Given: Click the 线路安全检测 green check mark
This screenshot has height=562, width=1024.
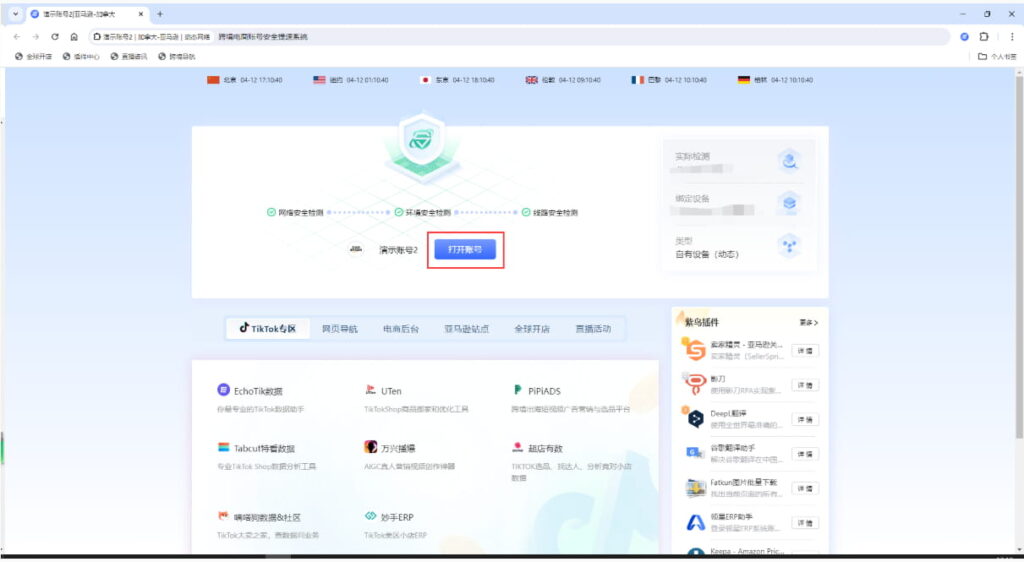Looking at the screenshot, I should [525, 213].
